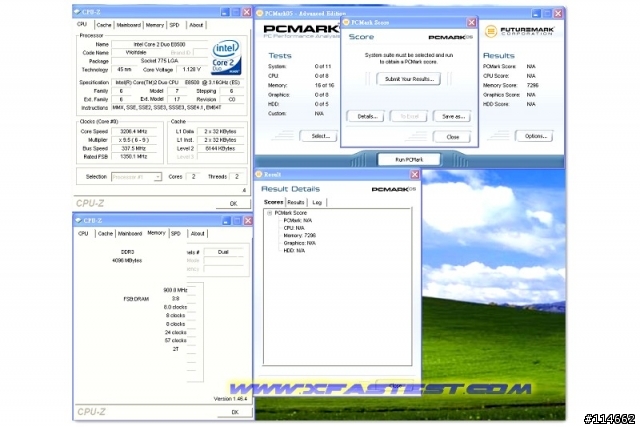Image resolution: width=640 pixels, height=427 pixels.
Task: Click the Bus Speed value 337.5 MHz
Action: point(133,149)
